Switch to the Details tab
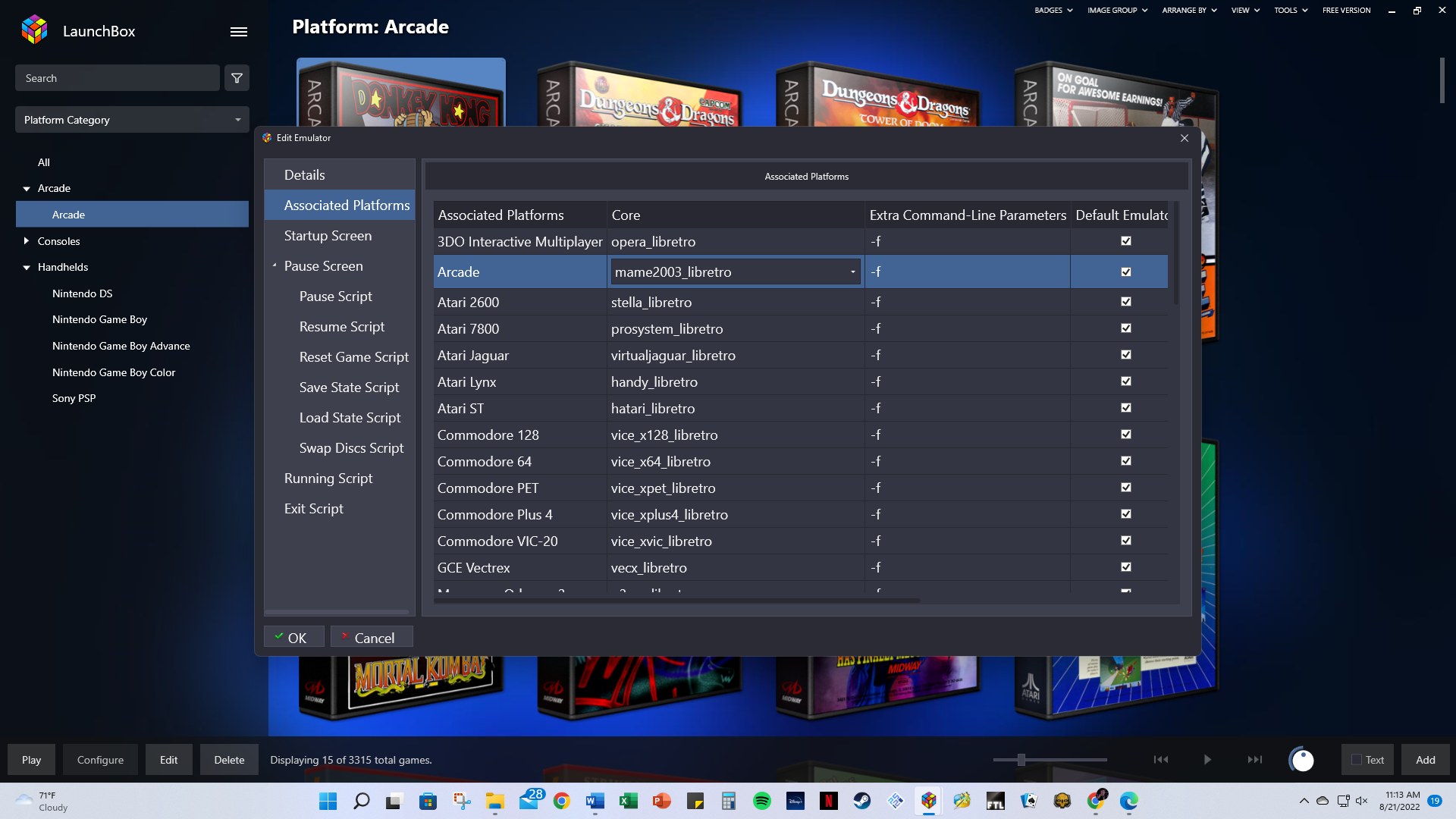The width and height of the screenshot is (1456, 819). coord(340,175)
